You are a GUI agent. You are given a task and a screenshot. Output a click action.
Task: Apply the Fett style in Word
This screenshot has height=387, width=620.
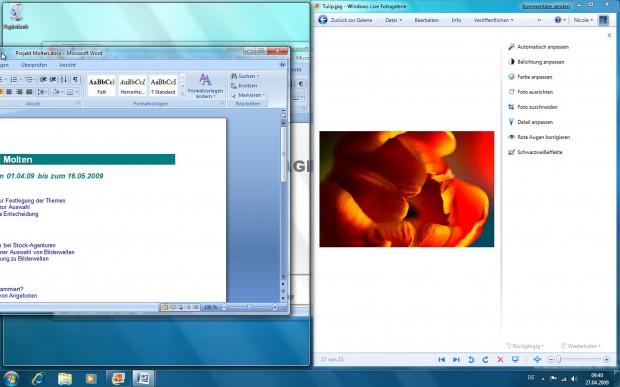(x=102, y=85)
